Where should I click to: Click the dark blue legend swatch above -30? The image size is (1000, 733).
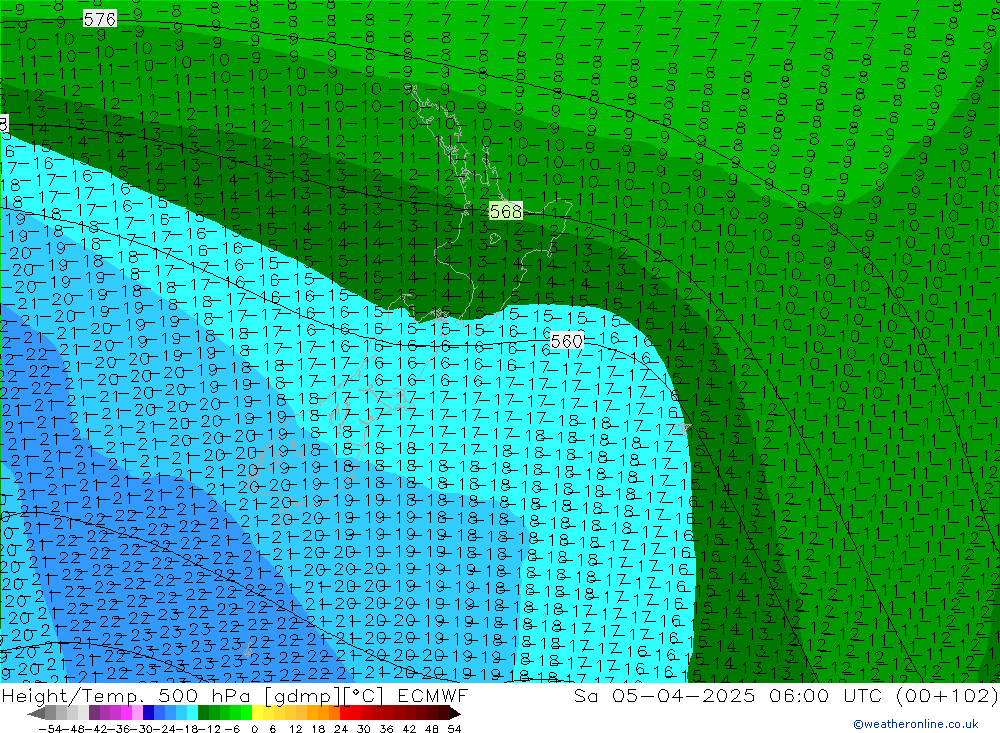[x=148, y=714]
